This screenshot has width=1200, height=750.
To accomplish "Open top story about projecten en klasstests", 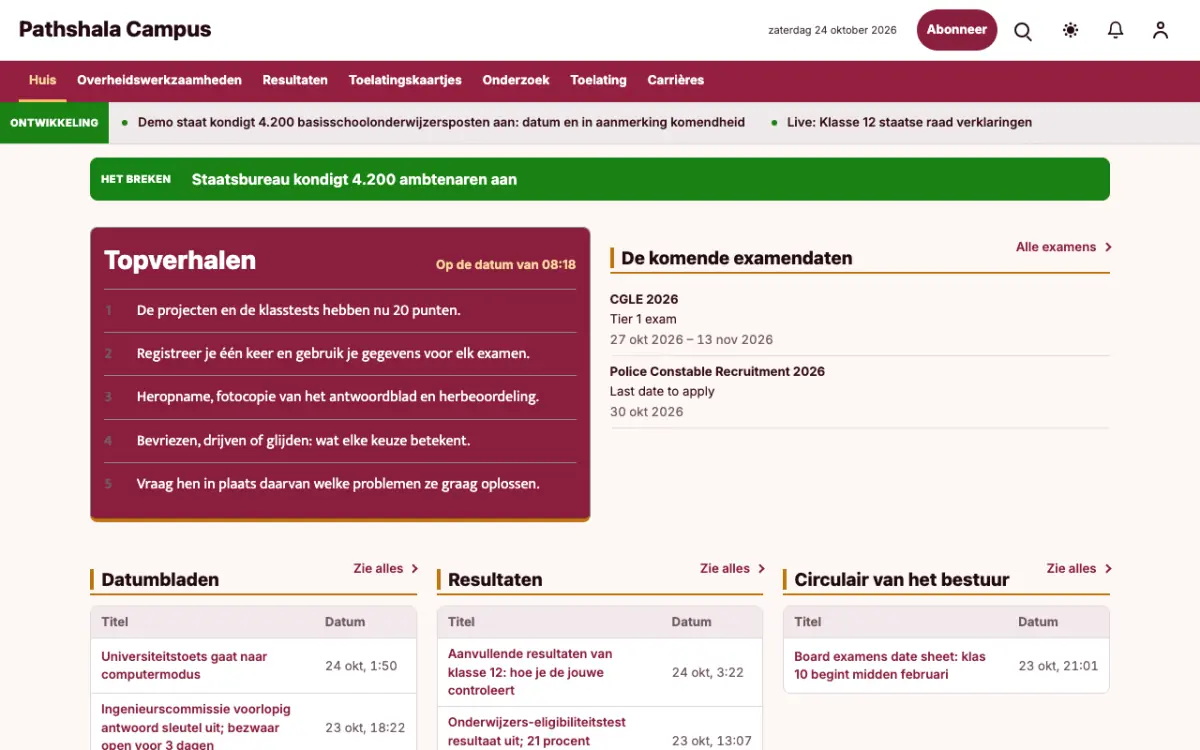I will click(x=299, y=310).
